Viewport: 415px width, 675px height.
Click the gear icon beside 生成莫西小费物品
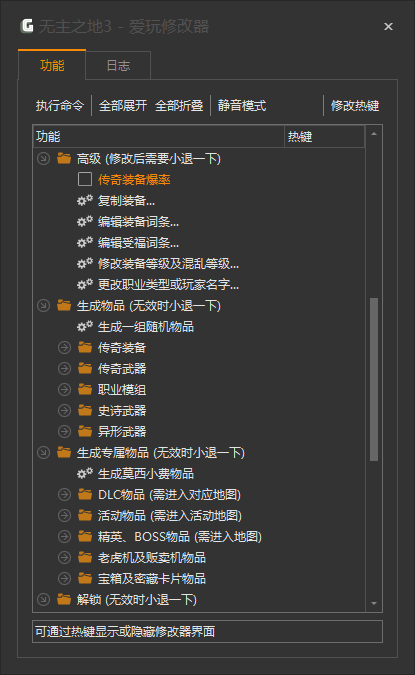85,474
